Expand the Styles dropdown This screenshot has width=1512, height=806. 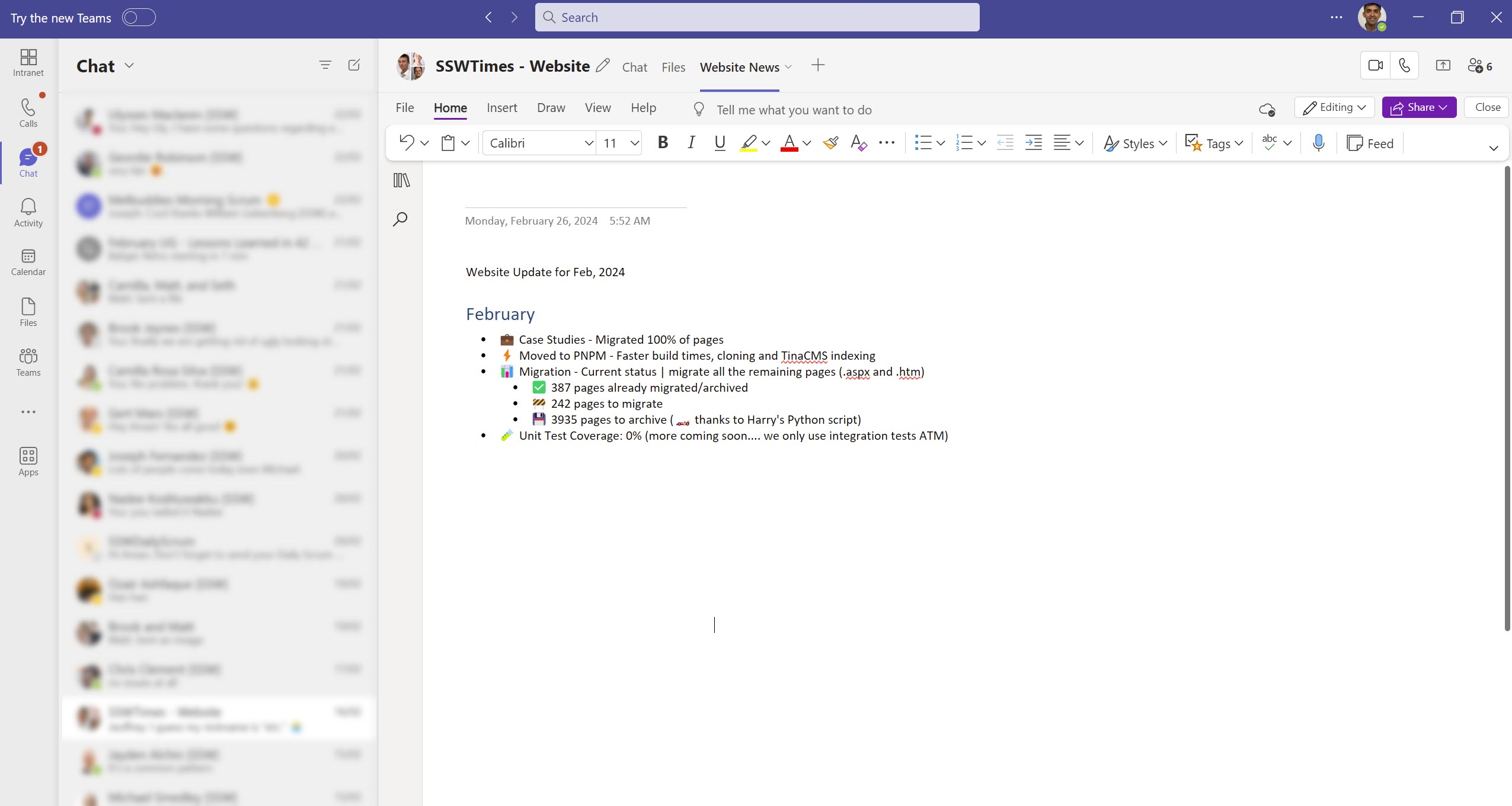[x=1135, y=143]
